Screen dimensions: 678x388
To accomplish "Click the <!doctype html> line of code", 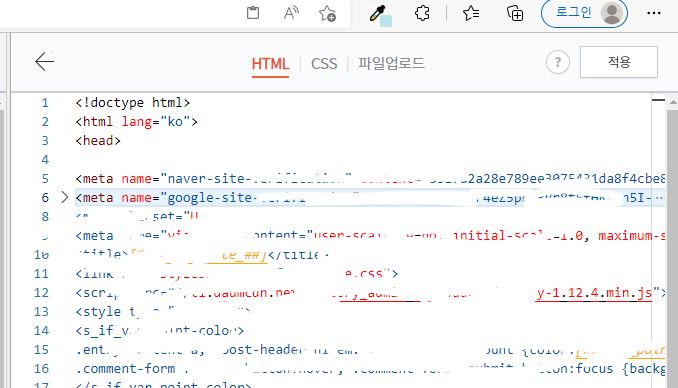I will point(133,103).
